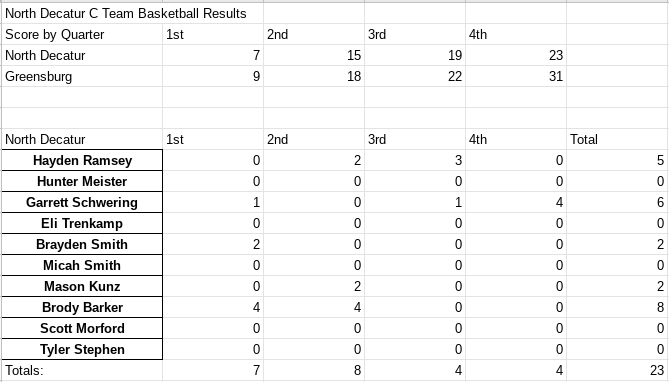This screenshot has width=669, height=382.
Task: Select Greensburg's 4th quarter score of 31
Action: 516,76
